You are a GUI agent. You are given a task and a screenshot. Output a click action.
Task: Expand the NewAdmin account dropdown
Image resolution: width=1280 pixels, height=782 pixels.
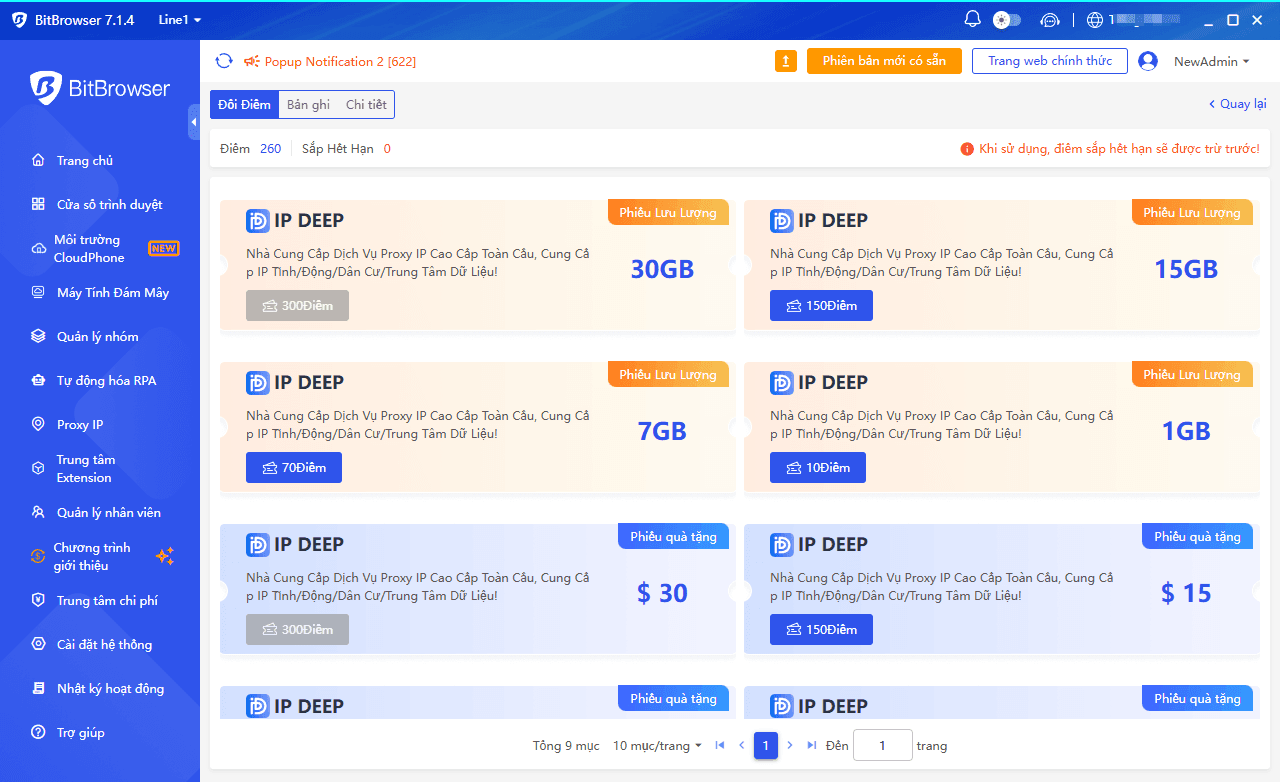pos(1212,62)
